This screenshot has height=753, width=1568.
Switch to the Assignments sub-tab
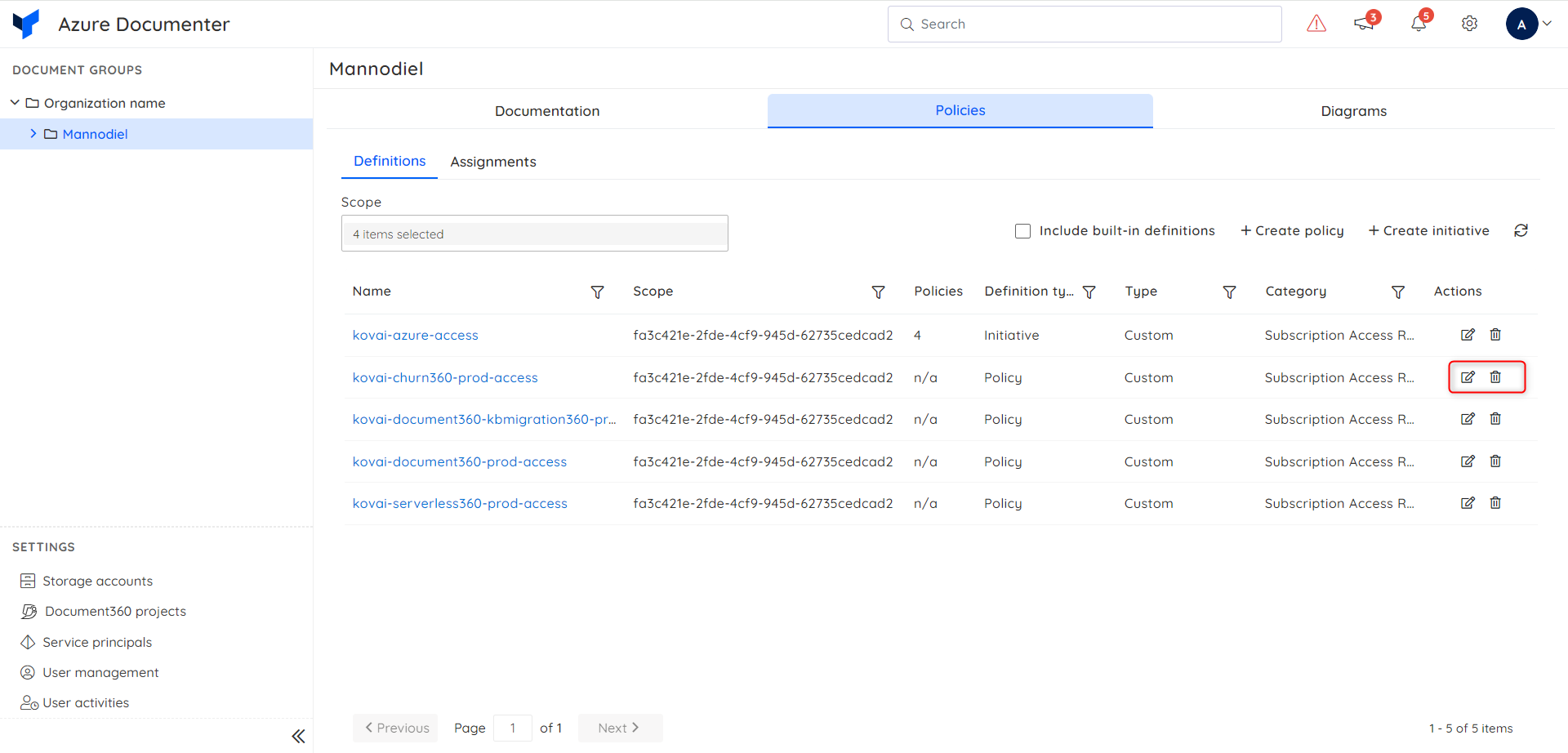tap(493, 162)
